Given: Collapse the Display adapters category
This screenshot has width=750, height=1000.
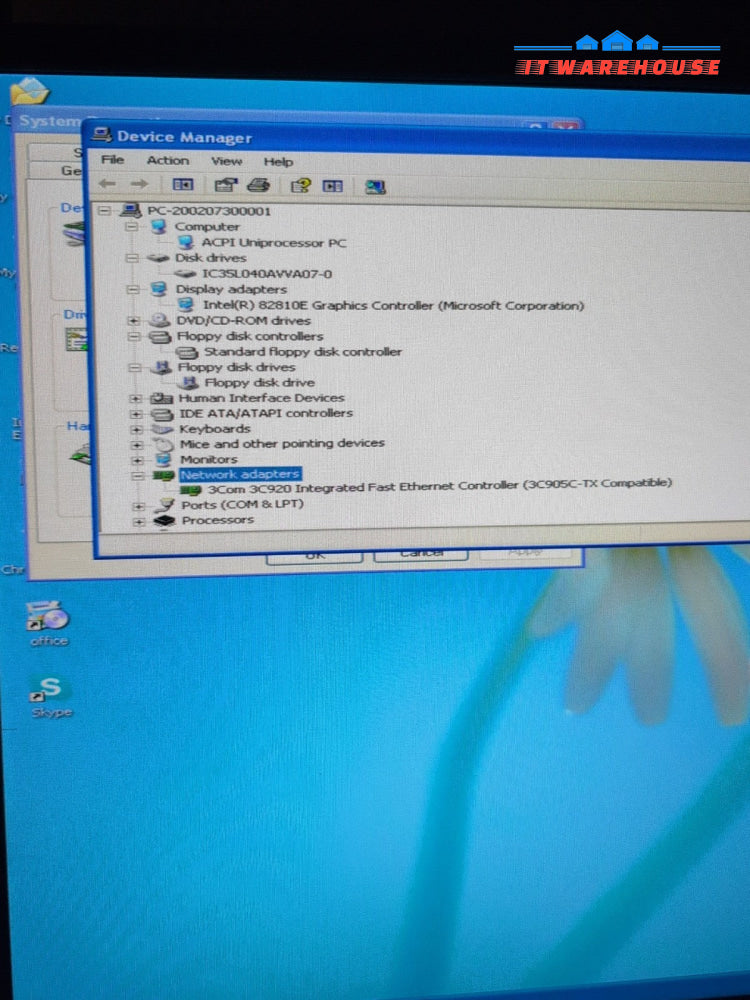Looking at the screenshot, I should point(133,289).
